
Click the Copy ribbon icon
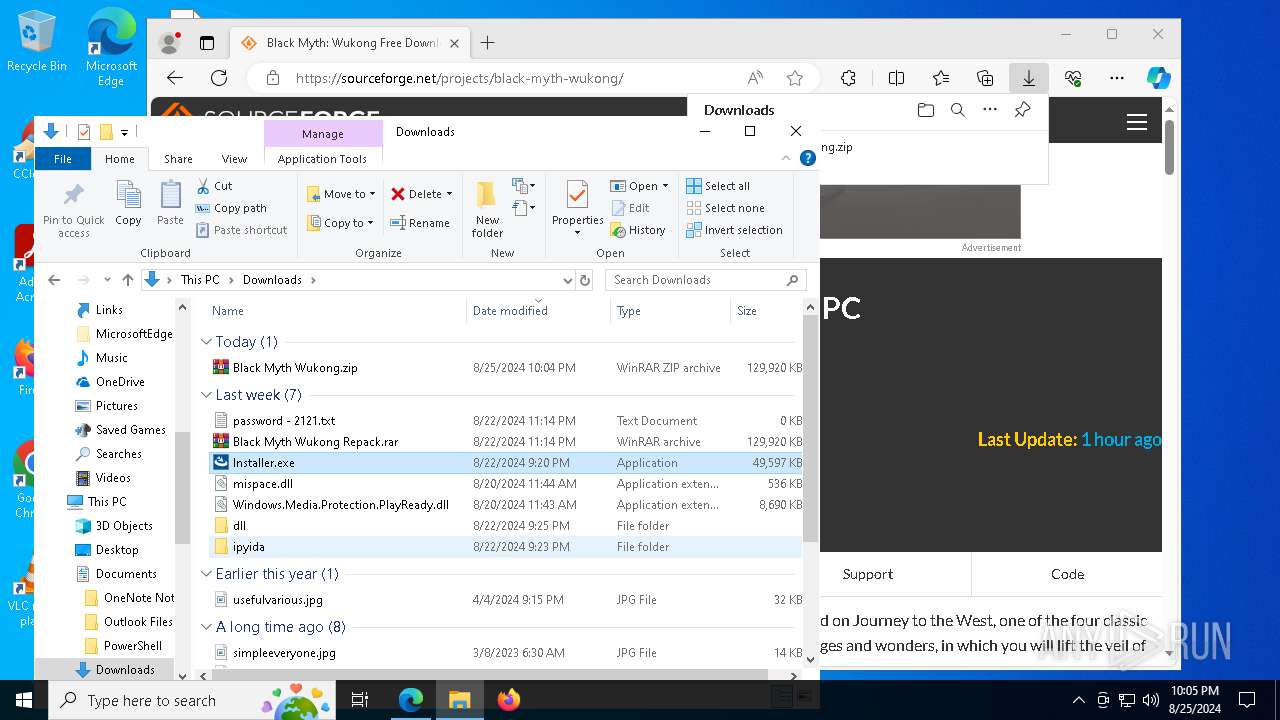click(128, 203)
